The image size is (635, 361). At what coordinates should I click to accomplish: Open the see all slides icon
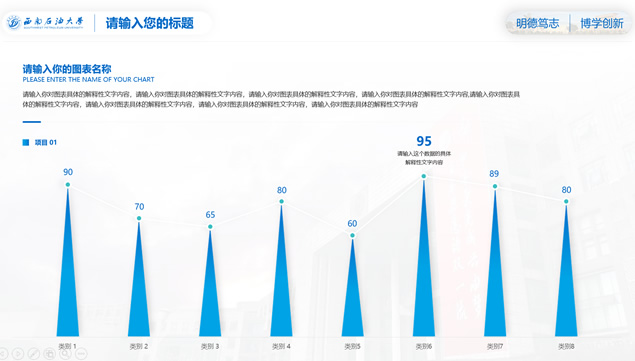pos(49,354)
